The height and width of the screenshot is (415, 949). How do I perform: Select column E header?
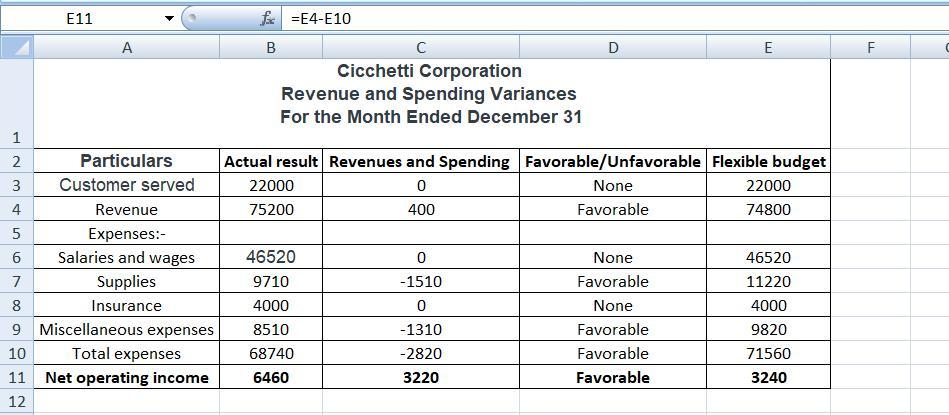pos(768,47)
